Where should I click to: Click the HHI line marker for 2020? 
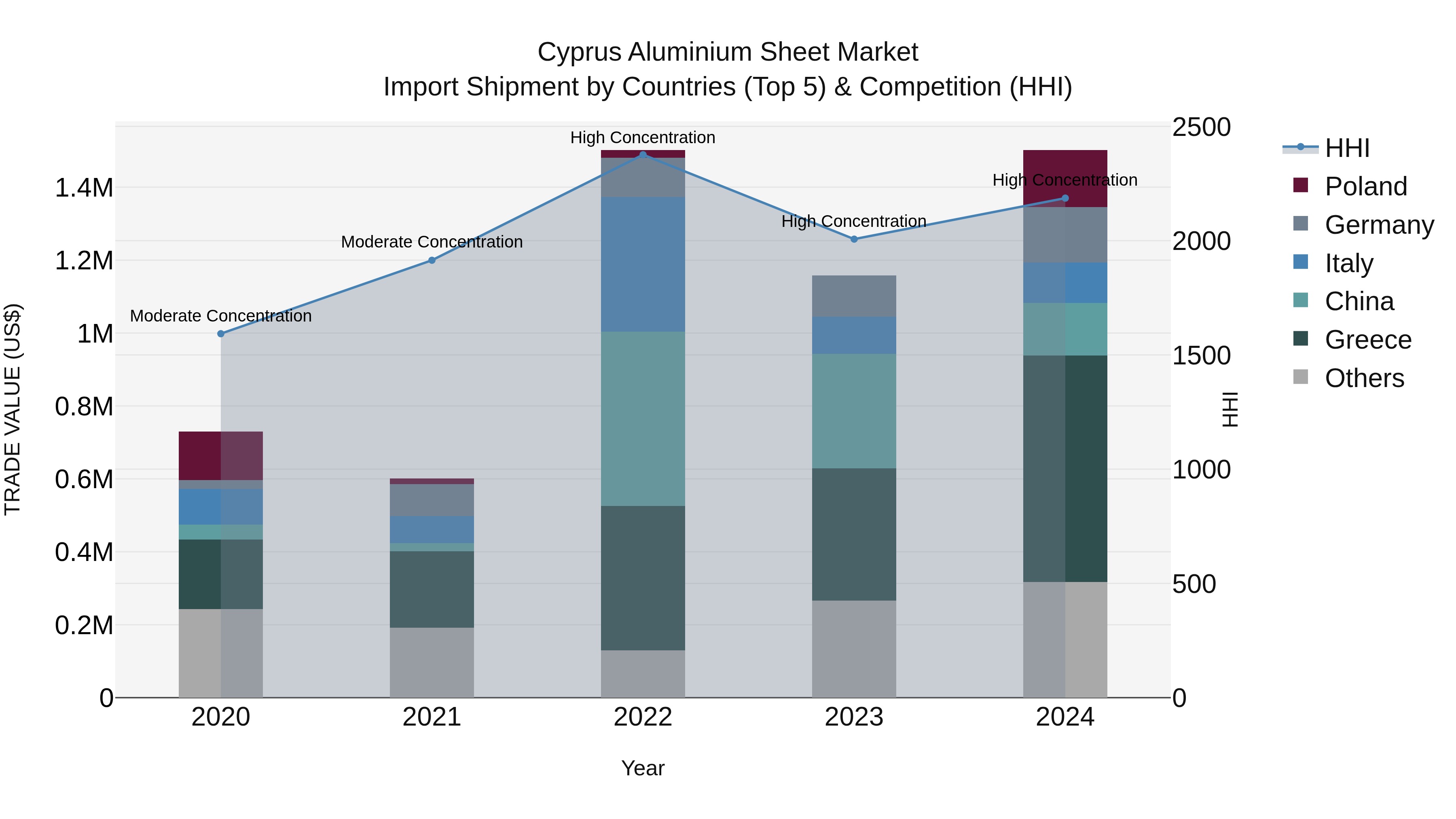(221, 334)
